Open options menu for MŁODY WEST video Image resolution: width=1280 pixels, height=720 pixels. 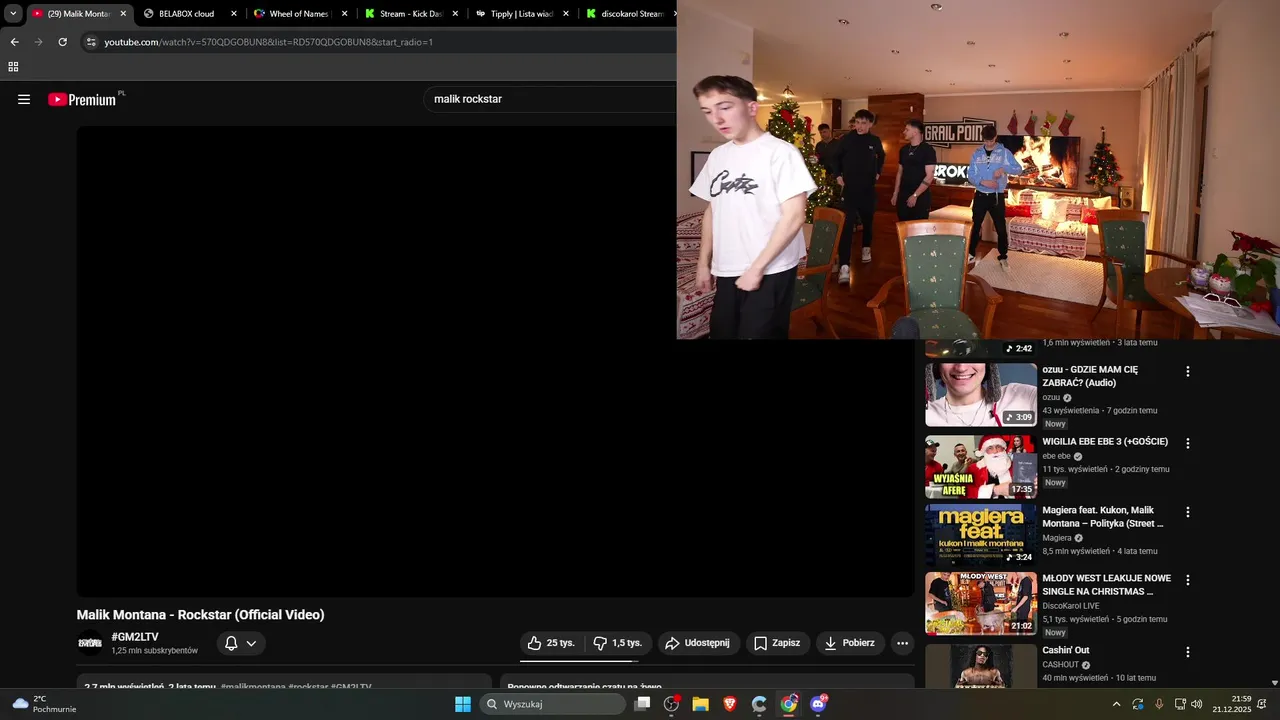click(x=1188, y=580)
